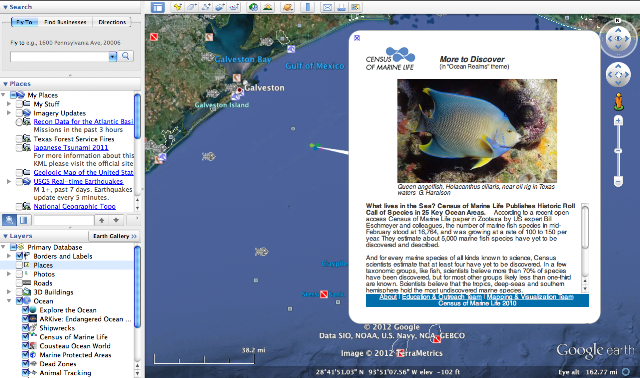
Task: Uncheck the Shipwrecks layer checkbox
Action: [x=25, y=328]
